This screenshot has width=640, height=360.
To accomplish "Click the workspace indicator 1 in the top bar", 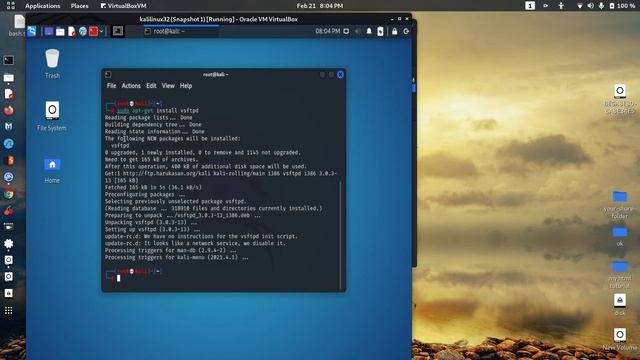I will 530,6.
